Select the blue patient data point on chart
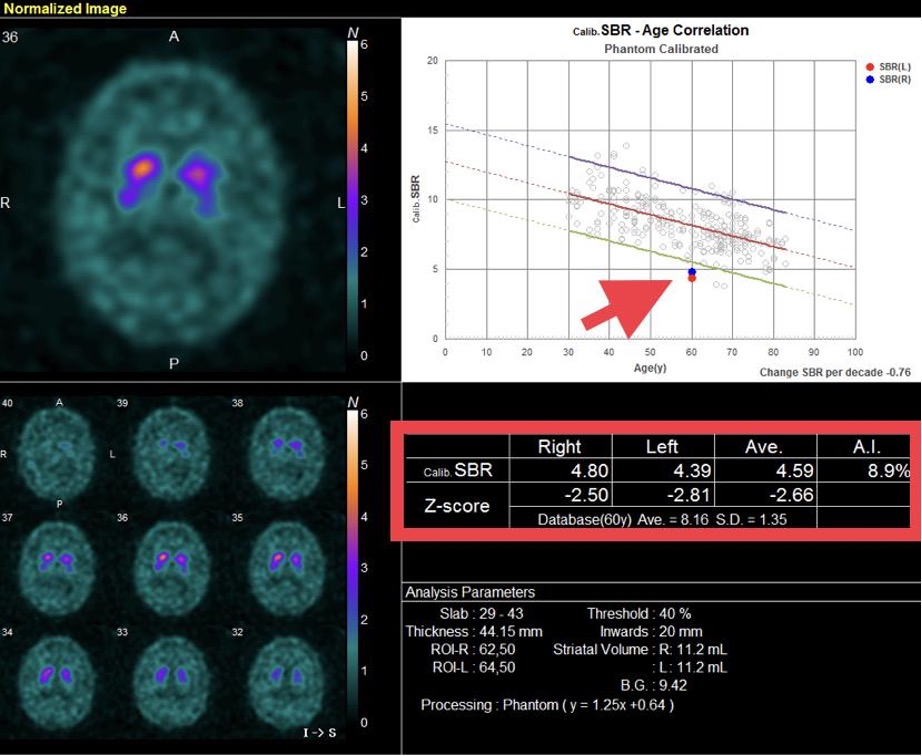Viewport: 922px width, 756px height. point(692,271)
